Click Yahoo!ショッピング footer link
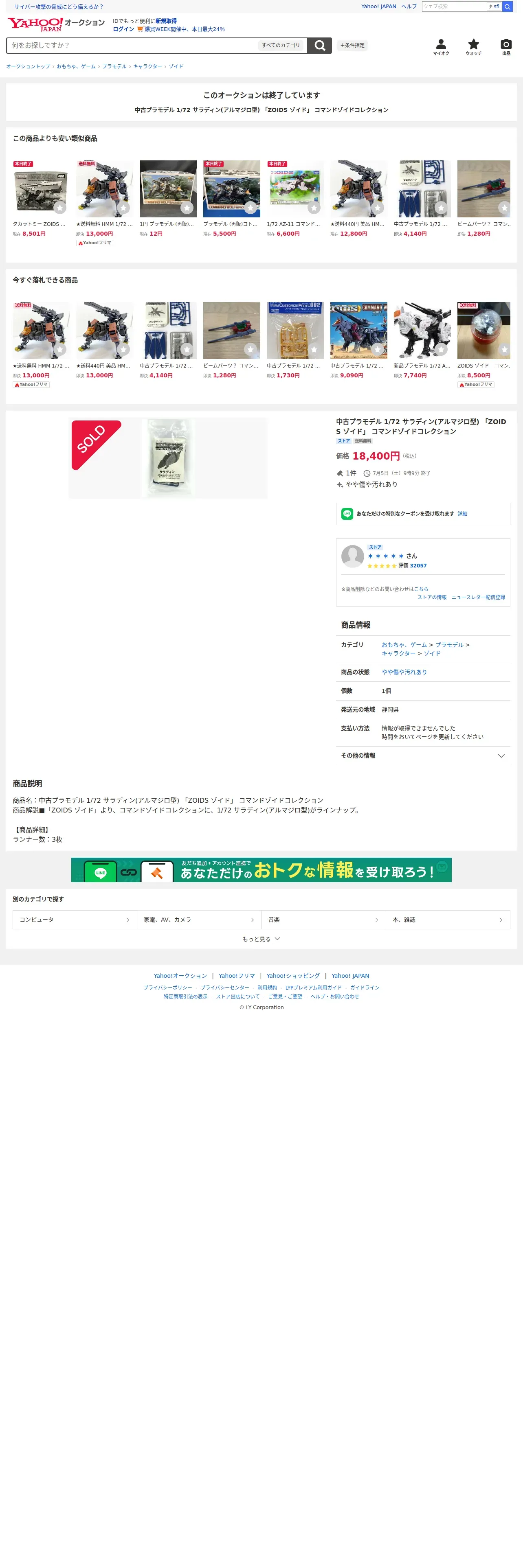 pos(293,976)
